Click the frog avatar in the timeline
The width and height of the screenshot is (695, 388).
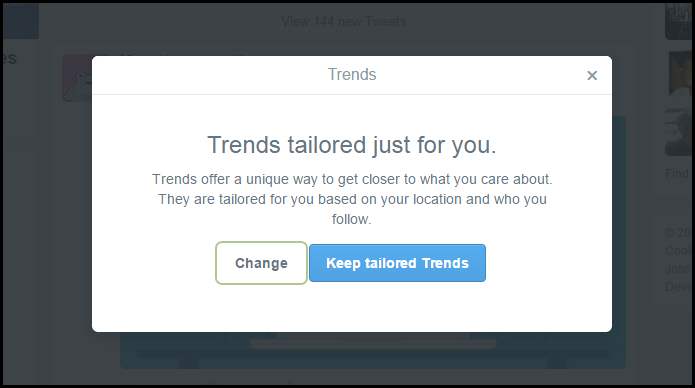coord(77,78)
